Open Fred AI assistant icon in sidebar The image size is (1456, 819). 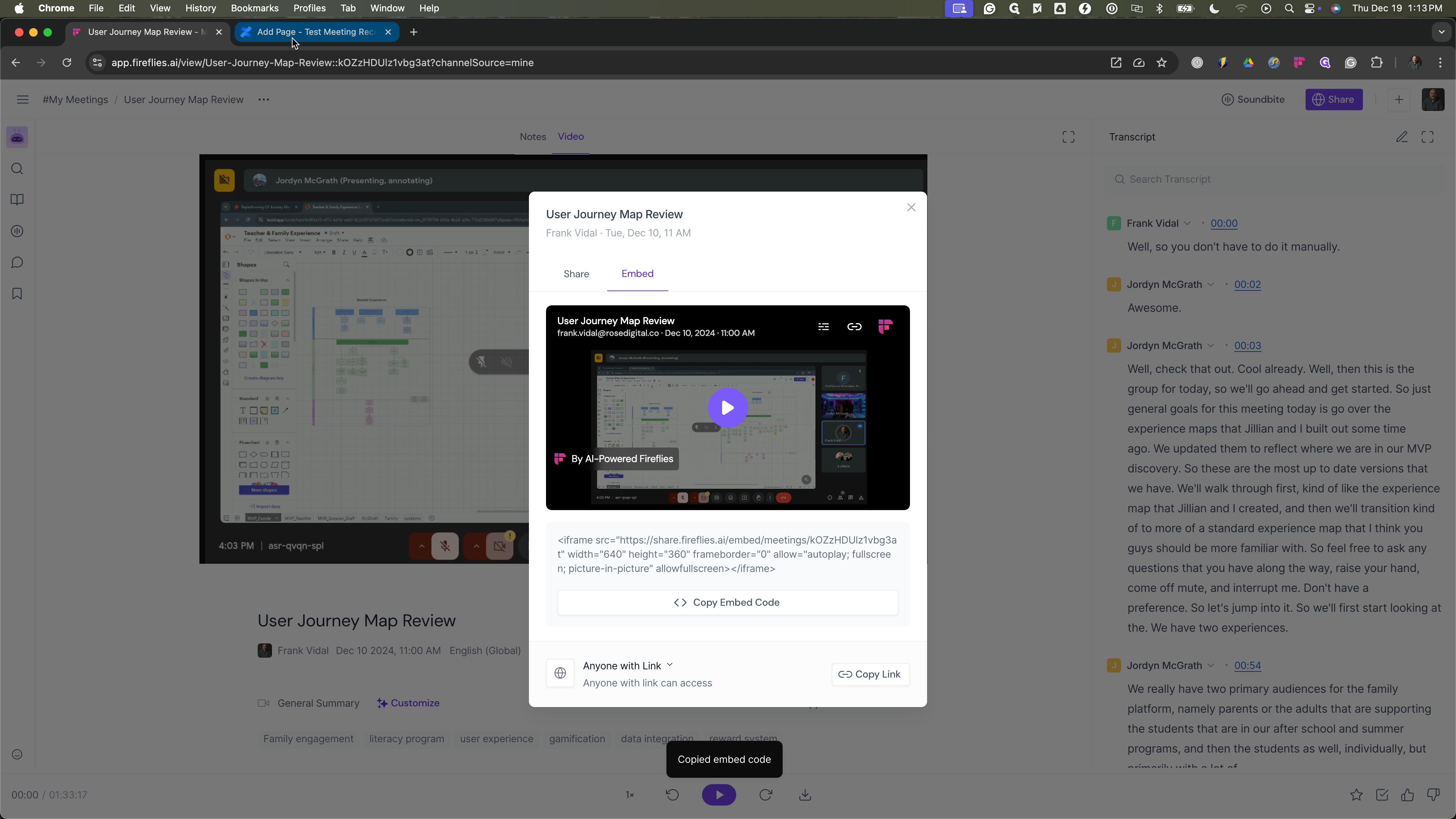pos(17,137)
